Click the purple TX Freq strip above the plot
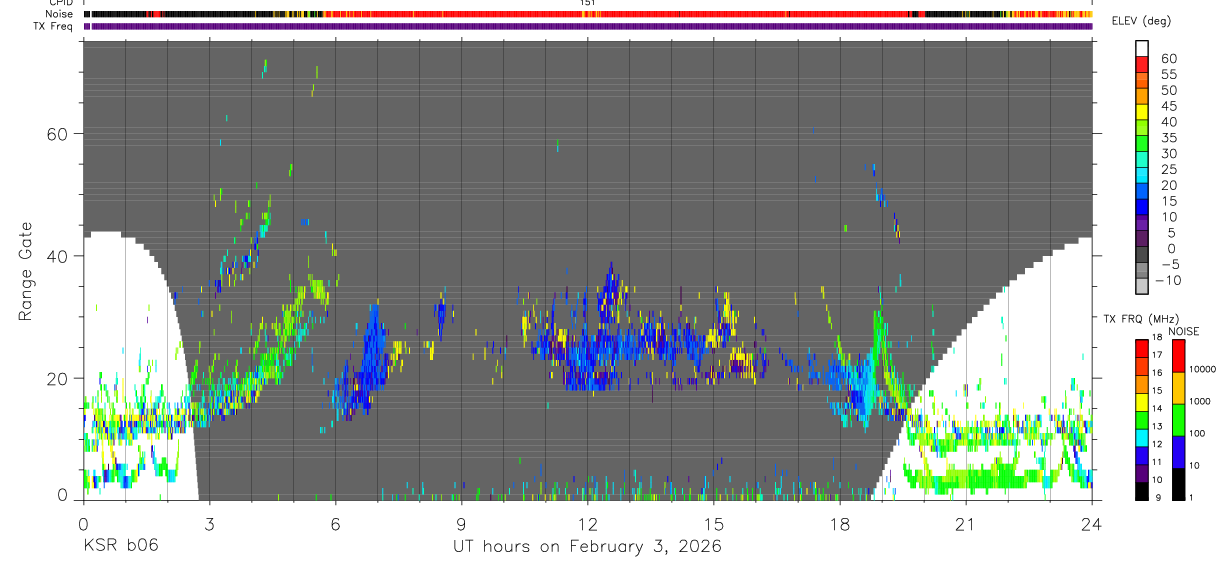The width and height of the screenshot is (1228, 567). pos(588,26)
